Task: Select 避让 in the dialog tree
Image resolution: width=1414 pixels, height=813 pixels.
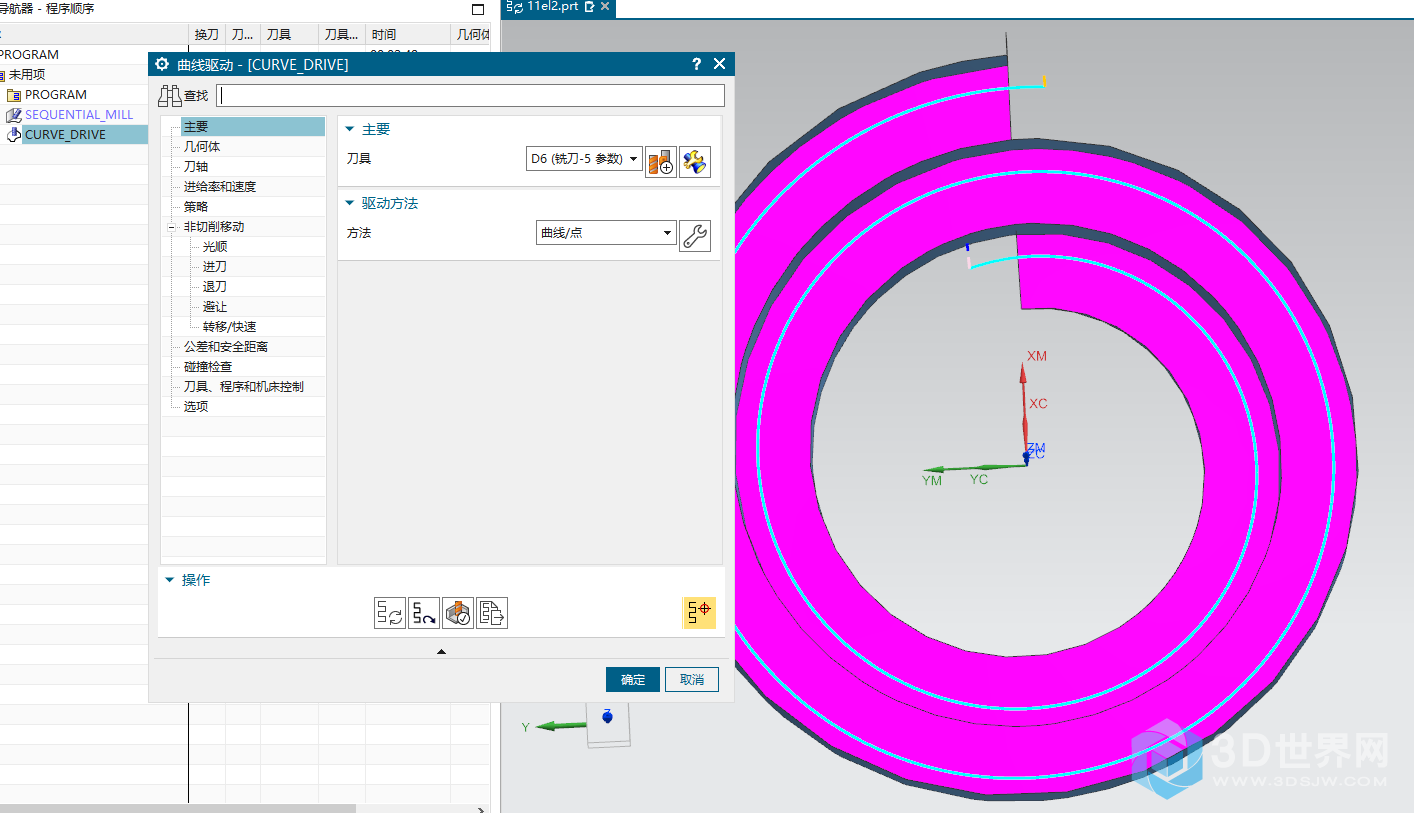Action: (x=215, y=307)
